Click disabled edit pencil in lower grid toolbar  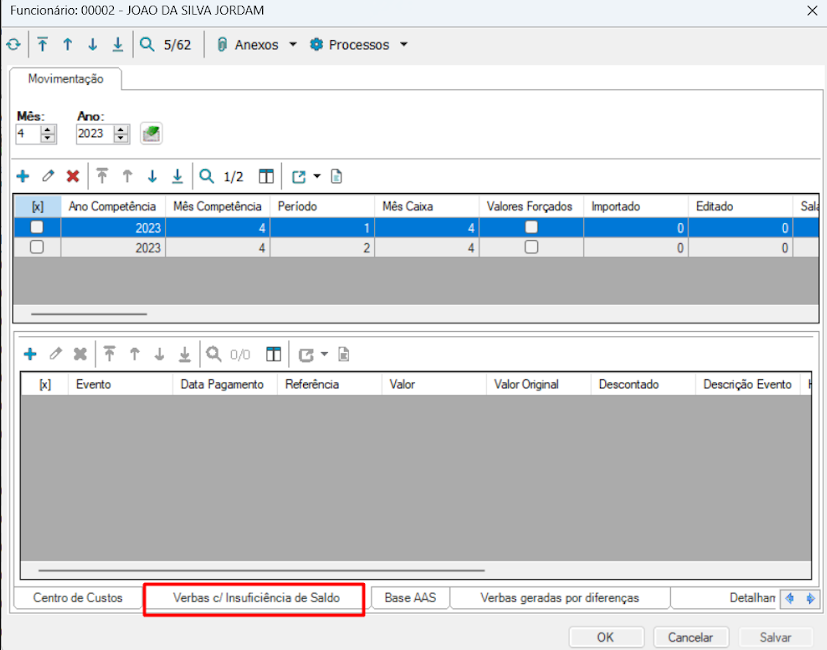[x=55, y=354]
